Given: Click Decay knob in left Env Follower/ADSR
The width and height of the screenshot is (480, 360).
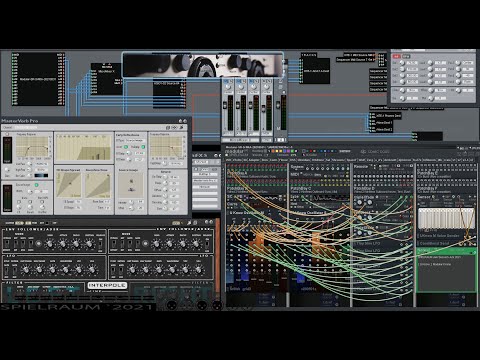Looking at the screenshot, I should 76,244.
